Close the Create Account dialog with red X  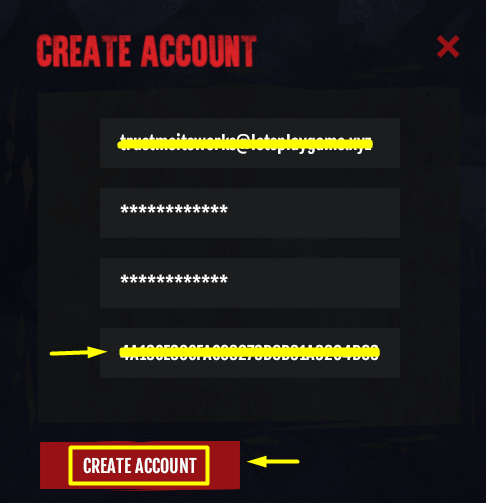click(x=448, y=47)
